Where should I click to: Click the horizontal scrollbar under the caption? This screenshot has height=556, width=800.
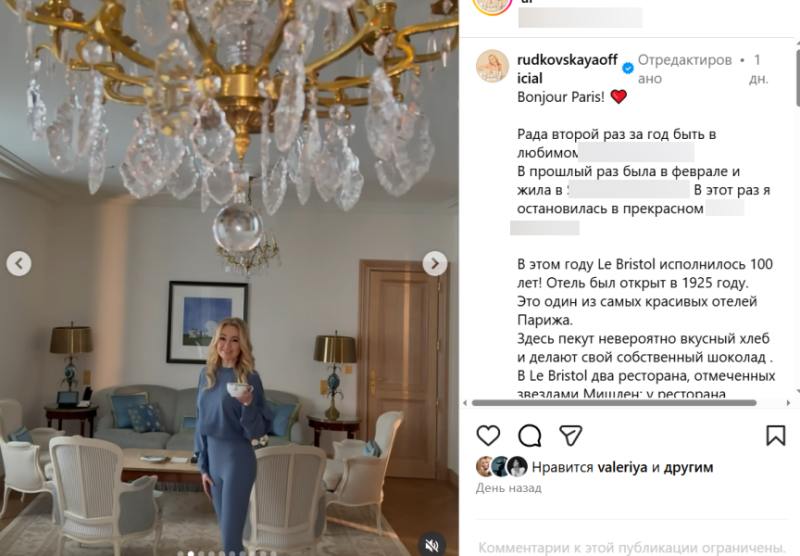[x=614, y=402]
